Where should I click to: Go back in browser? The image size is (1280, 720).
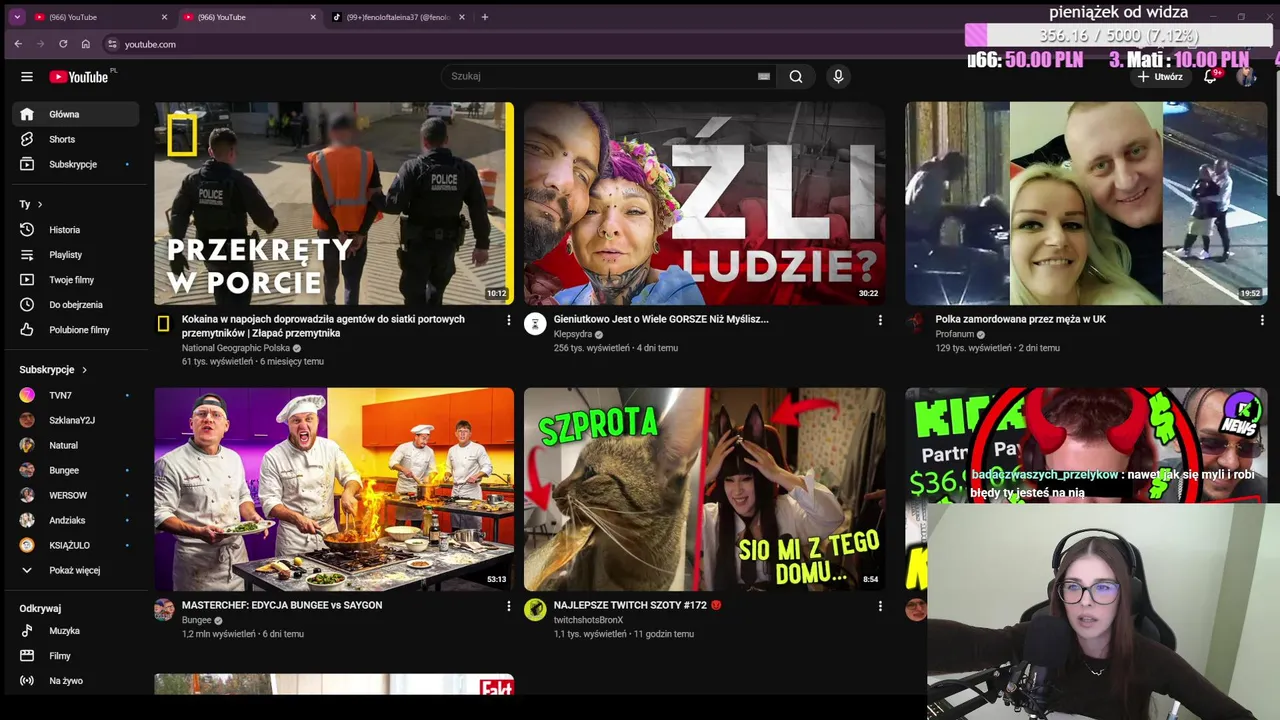tap(18, 44)
